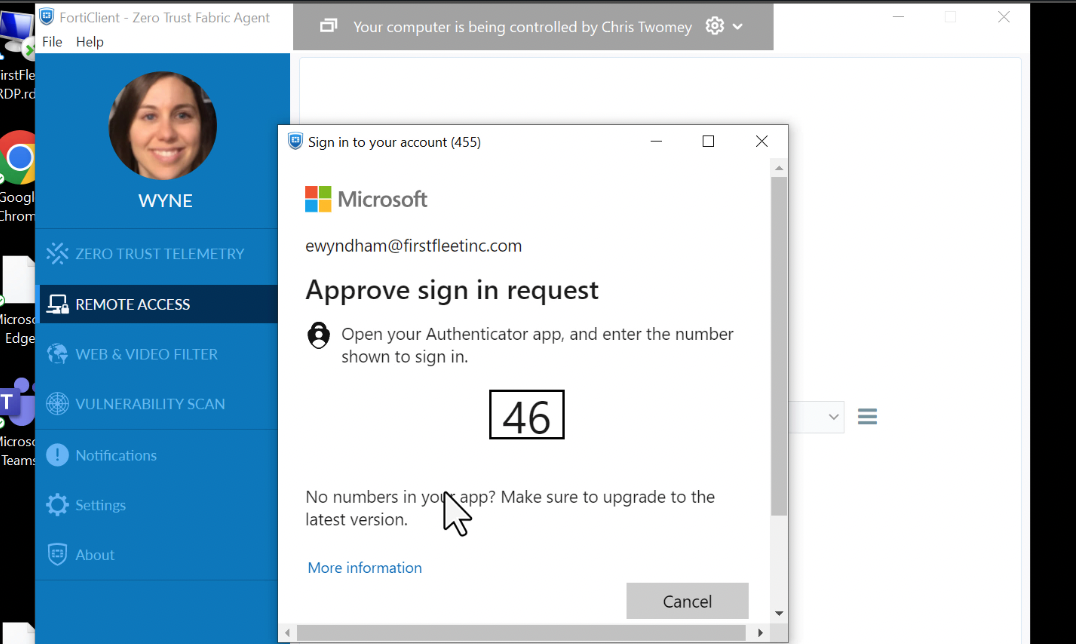Open Microsoft Teams desktop shortcut
The width and height of the screenshot is (1076, 644).
[18, 422]
